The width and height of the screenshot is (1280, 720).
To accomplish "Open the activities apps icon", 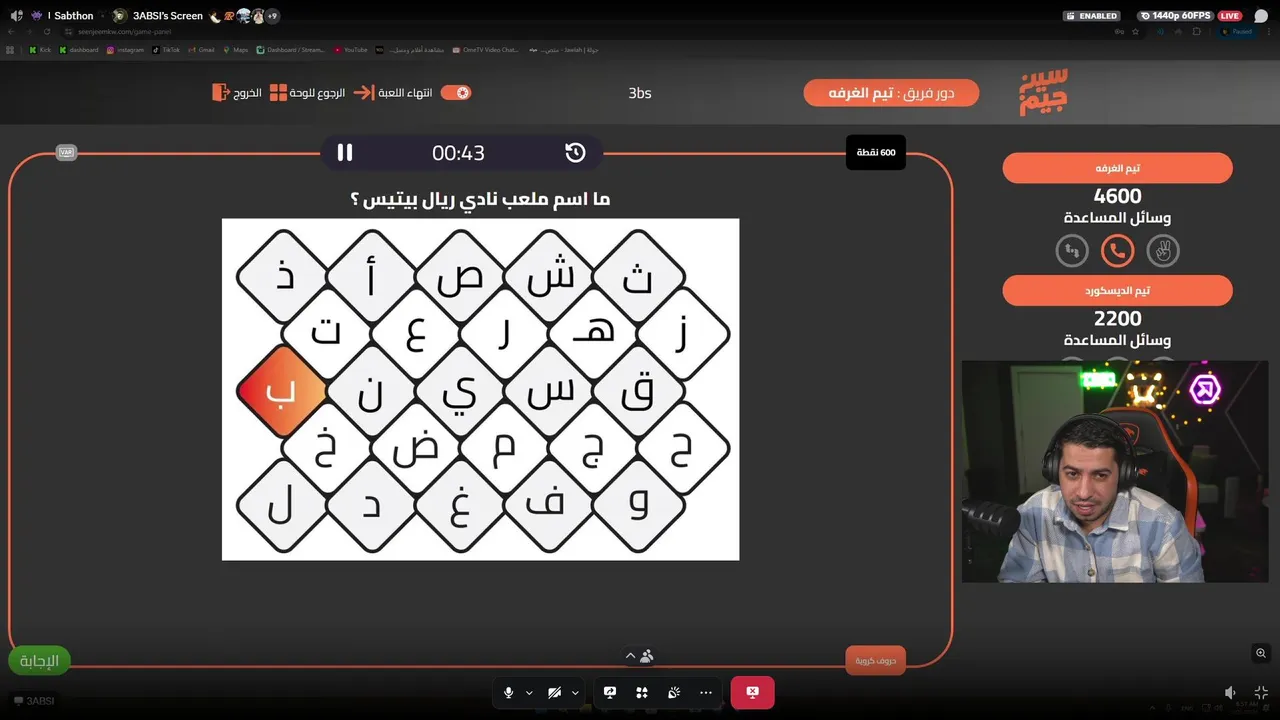I will coord(642,692).
